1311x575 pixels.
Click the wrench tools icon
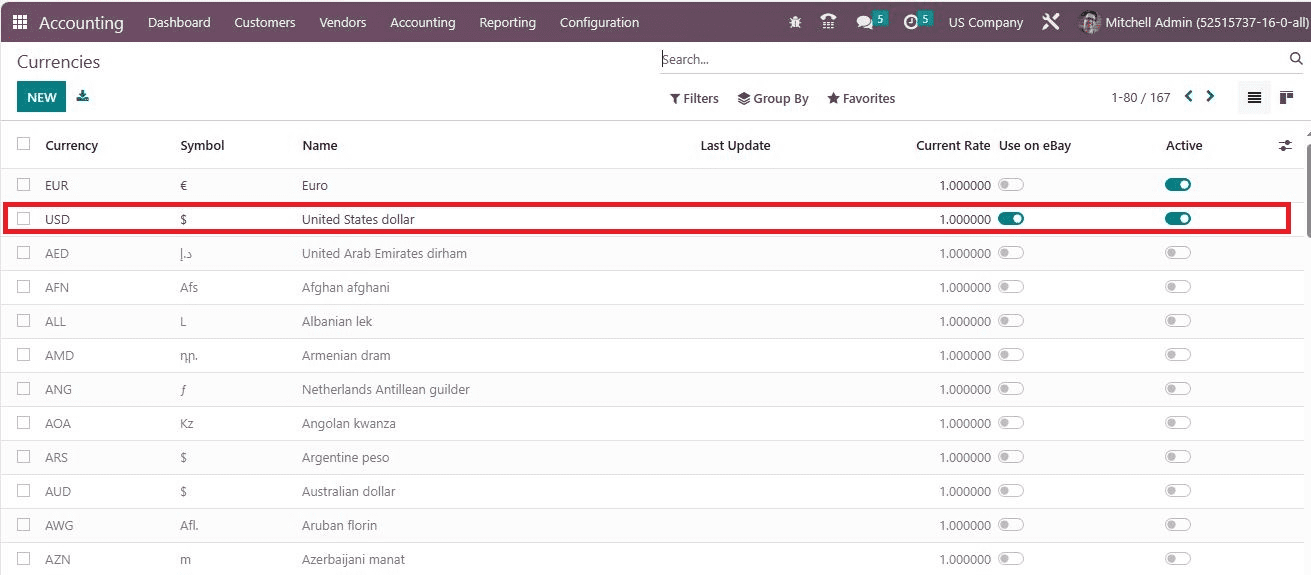click(x=1050, y=22)
